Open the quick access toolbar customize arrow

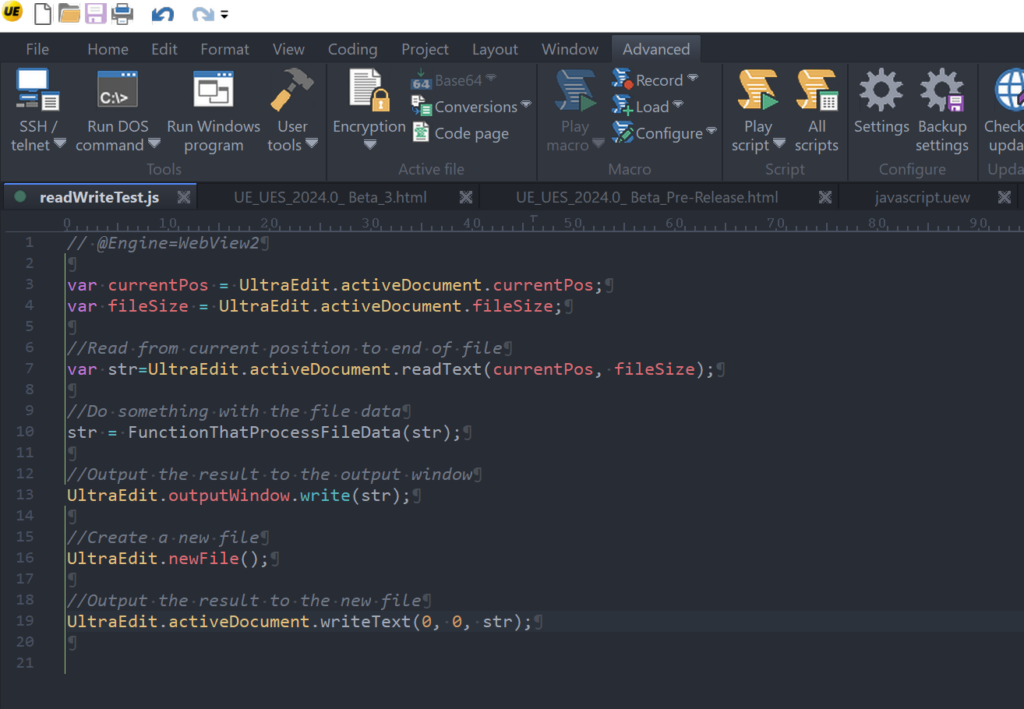click(x=224, y=14)
